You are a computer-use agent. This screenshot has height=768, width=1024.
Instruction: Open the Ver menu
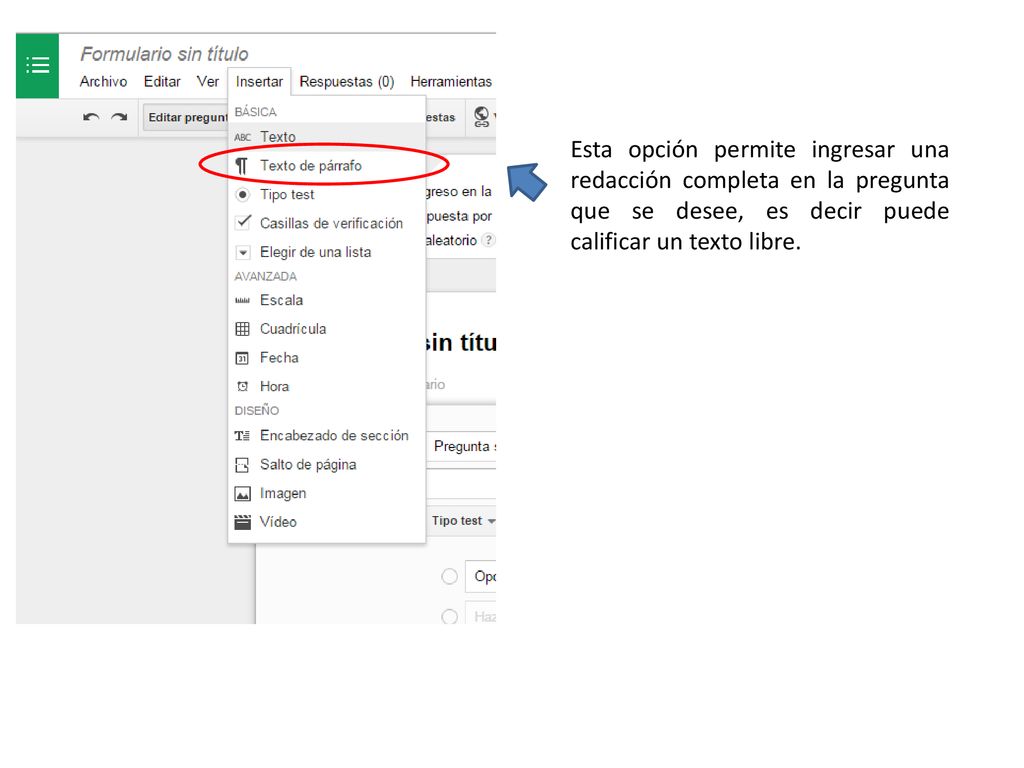[x=208, y=82]
